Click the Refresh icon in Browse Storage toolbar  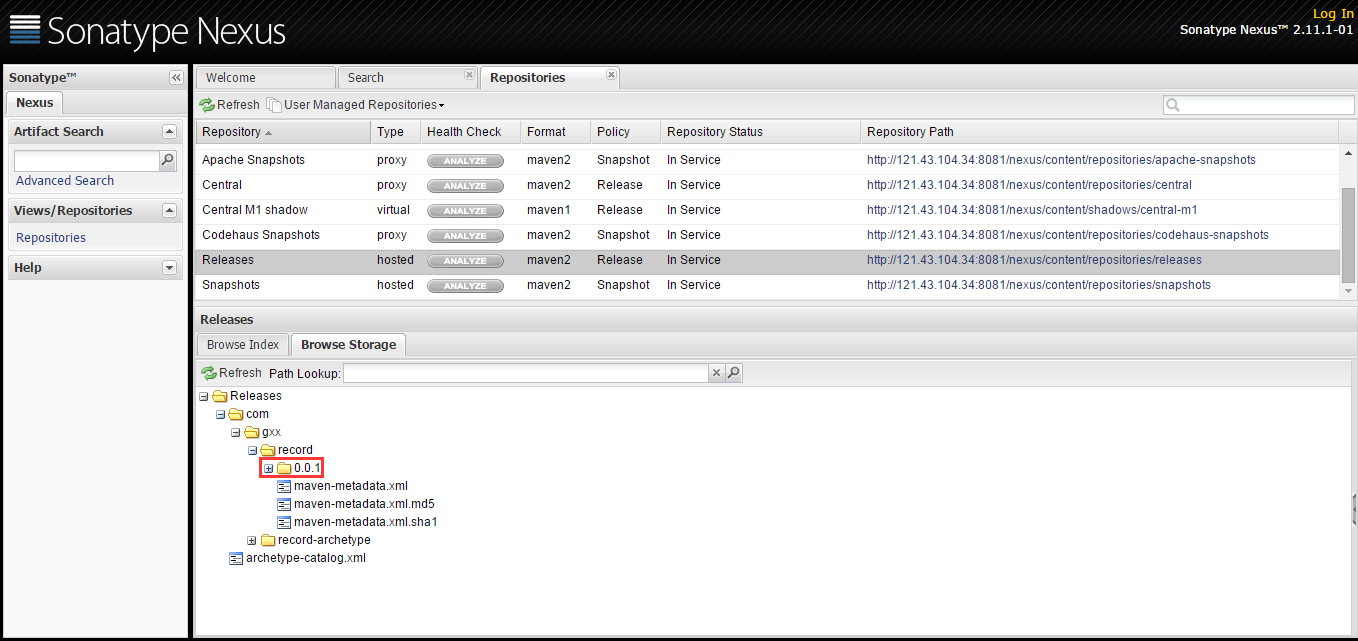209,373
